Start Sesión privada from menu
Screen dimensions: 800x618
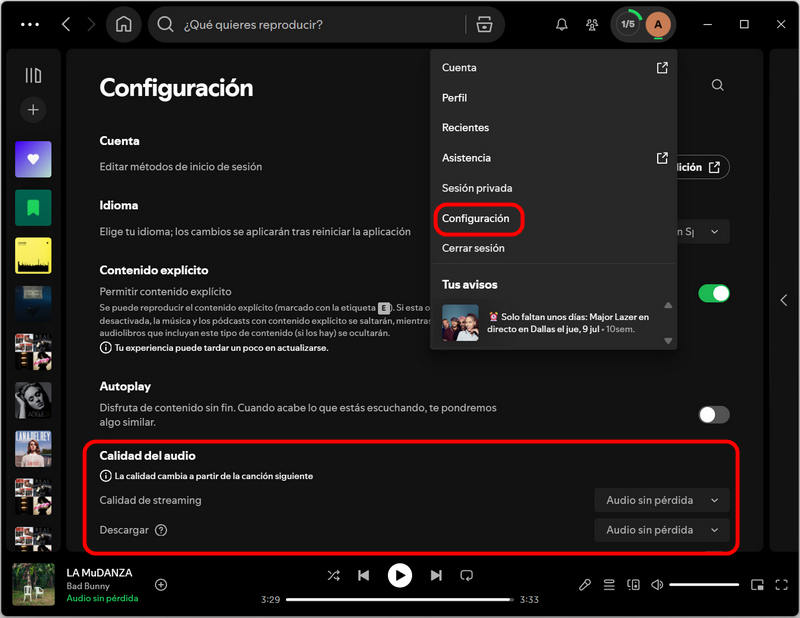(x=554, y=188)
